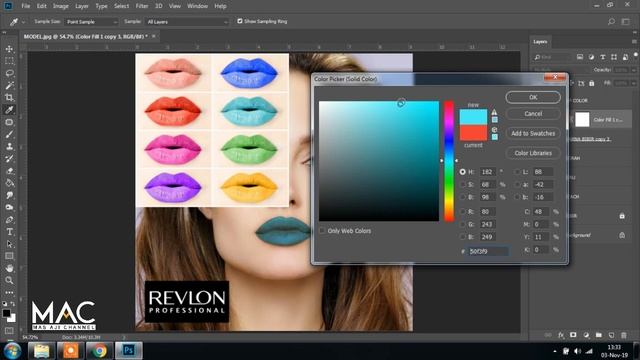Select the Horizontal Type tool
Screen dimensions: 640x360
pyautogui.click(x=9, y=232)
